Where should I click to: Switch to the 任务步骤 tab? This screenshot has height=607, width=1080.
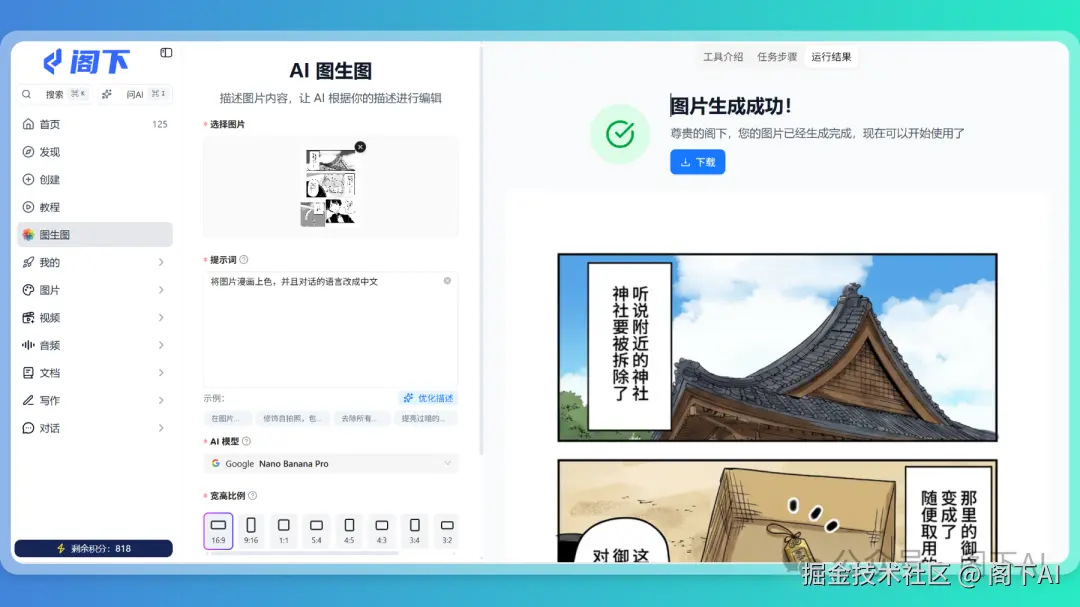tap(777, 57)
